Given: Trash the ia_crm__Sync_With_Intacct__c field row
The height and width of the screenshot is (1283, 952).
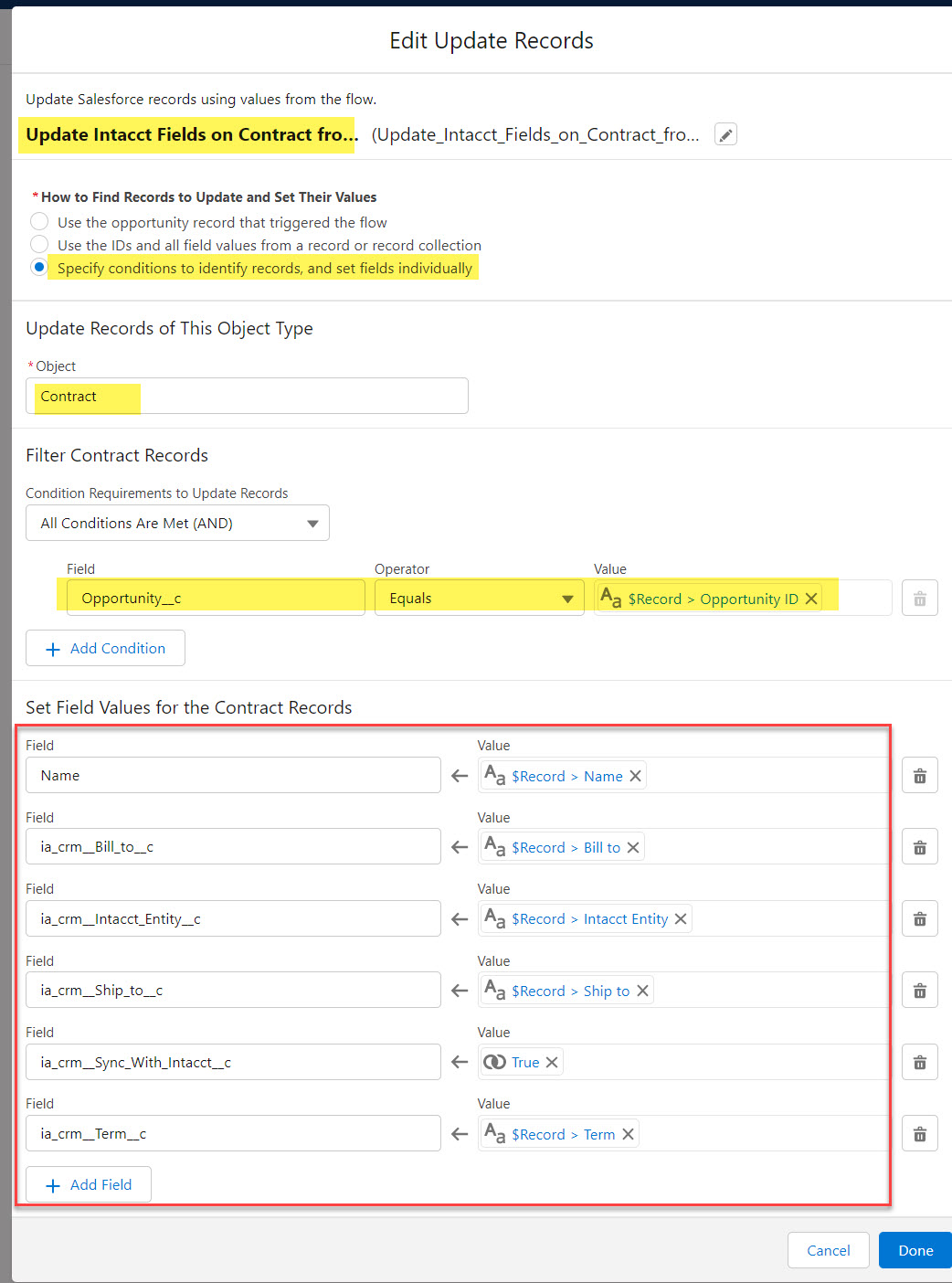Looking at the screenshot, I should 919,1062.
